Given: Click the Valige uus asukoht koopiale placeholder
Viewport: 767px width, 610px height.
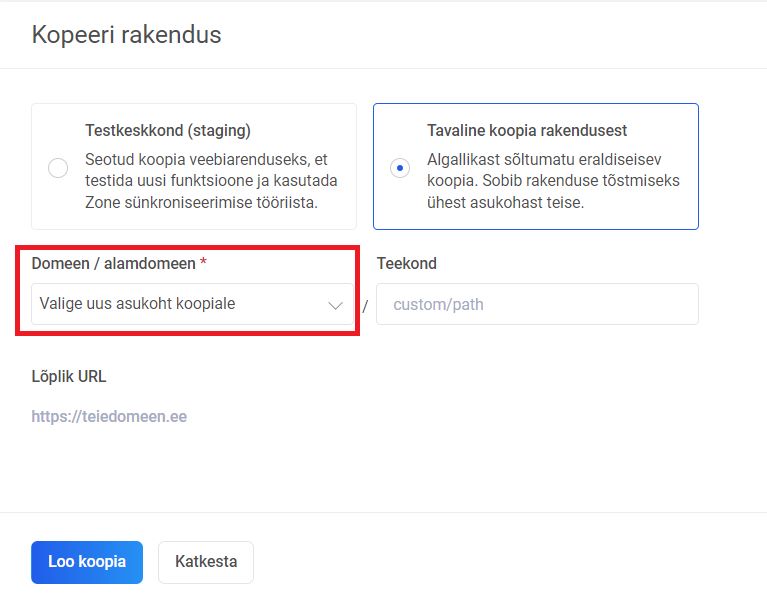Looking at the screenshot, I should pos(138,304).
